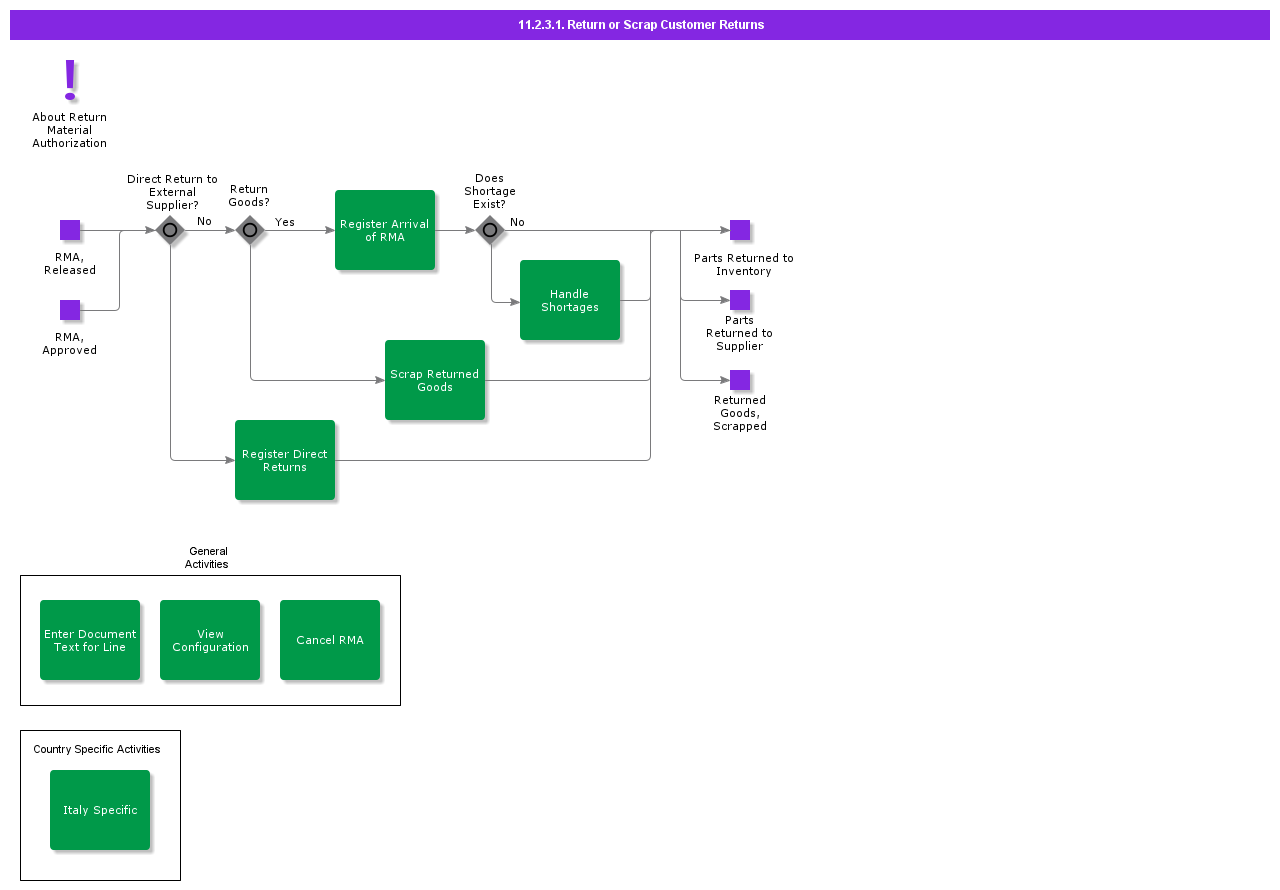The height and width of the screenshot is (890, 1280).
Task: Click the Return or Scrap Customer Returns title bar
Action: tap(640, 25)
